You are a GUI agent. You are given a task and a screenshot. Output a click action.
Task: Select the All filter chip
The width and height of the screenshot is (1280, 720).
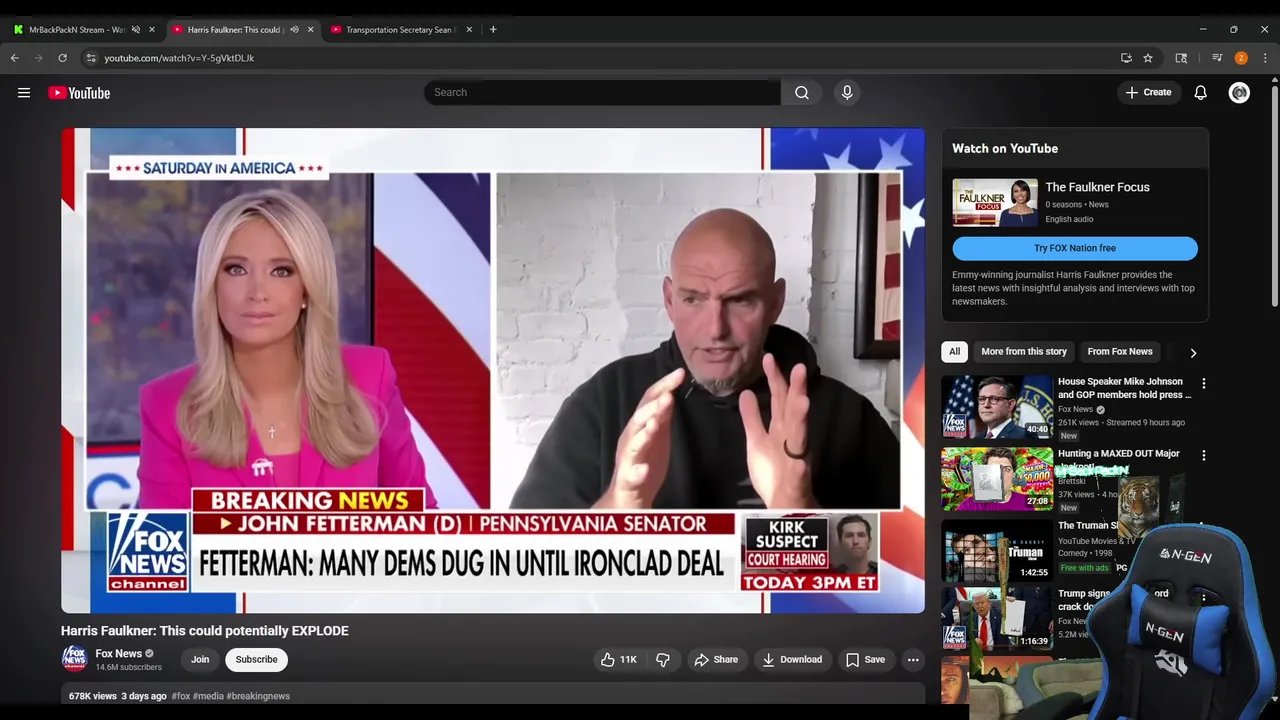click(x=954, y=352)
